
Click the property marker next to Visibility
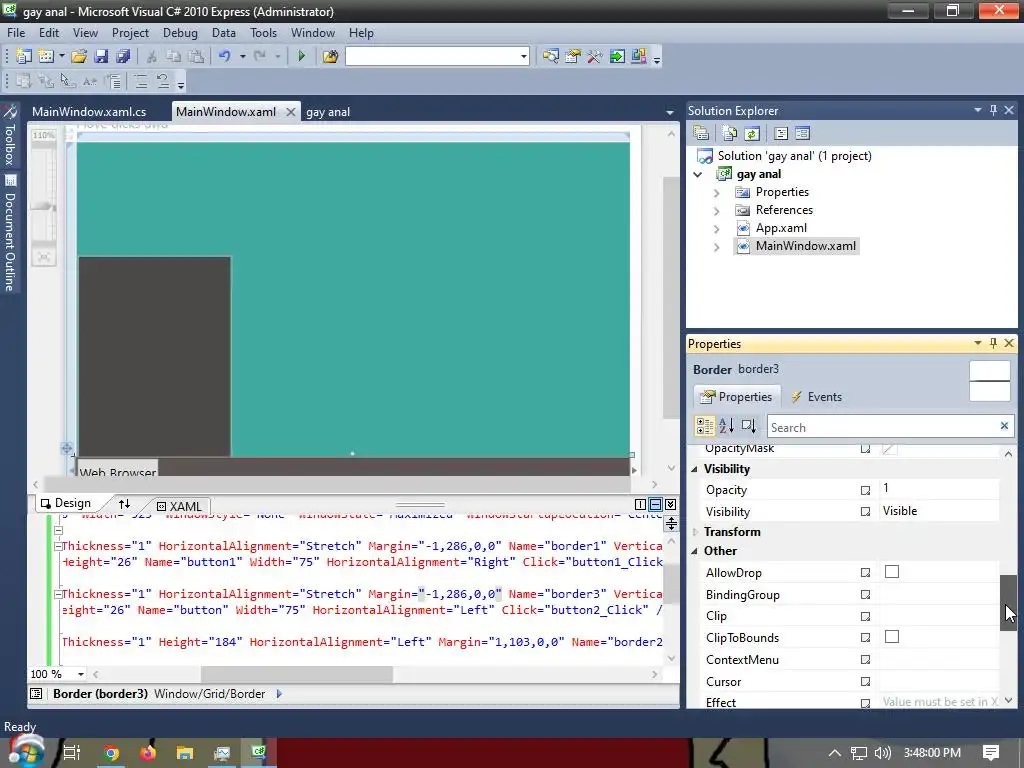click(x=865, y=512)
